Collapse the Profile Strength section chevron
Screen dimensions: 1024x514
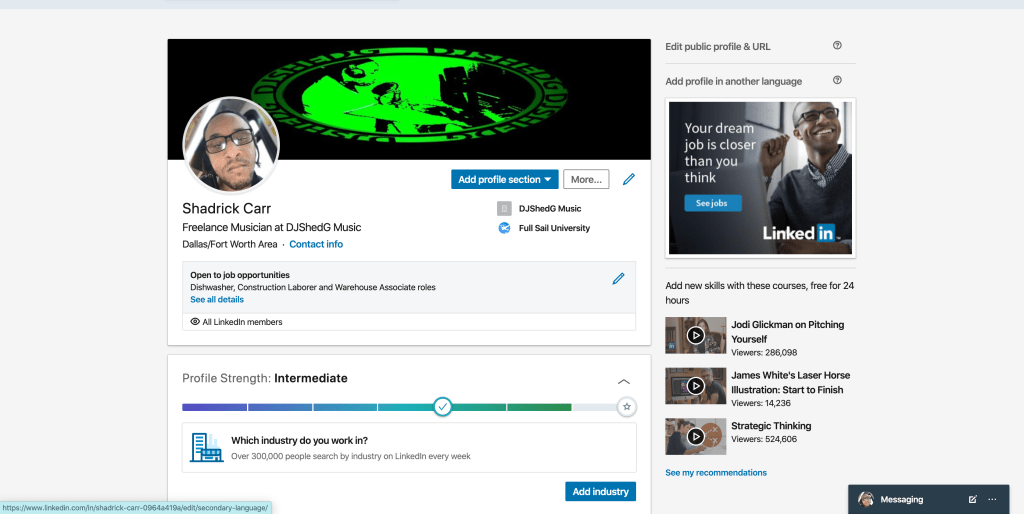[x=624, y=381]
